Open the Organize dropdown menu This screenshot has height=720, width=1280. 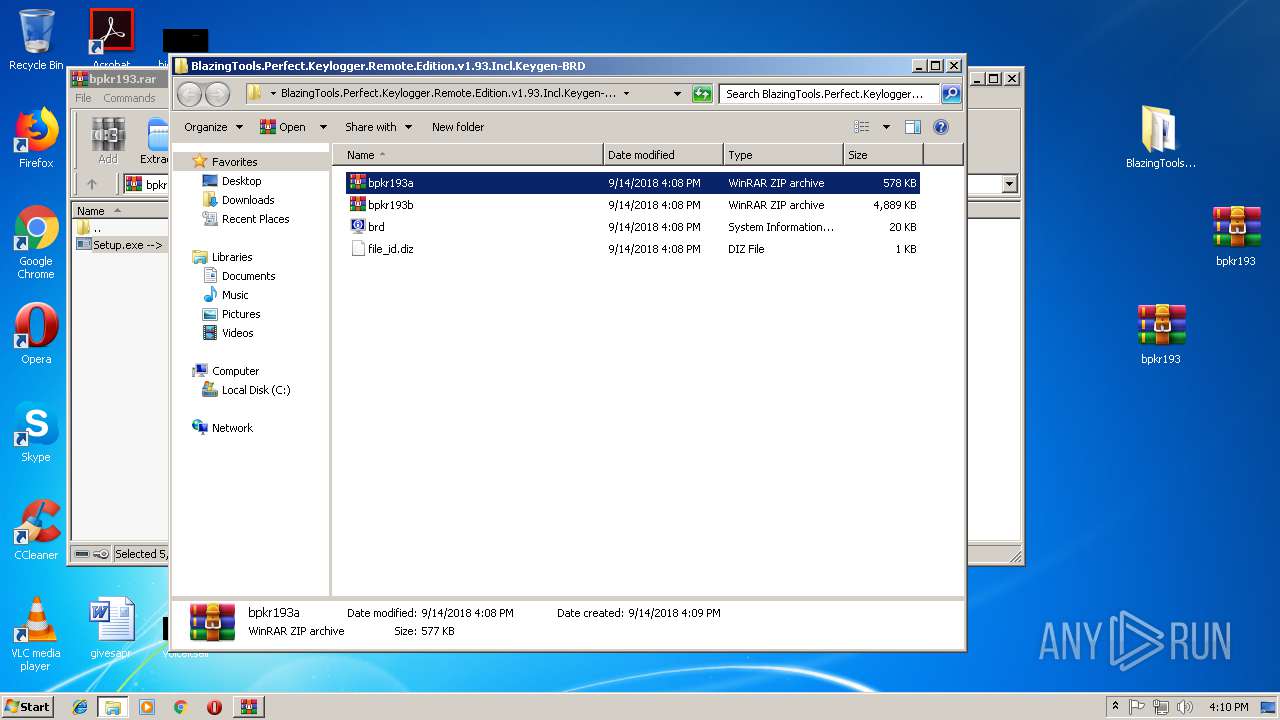pyautogui.click(x=213, y=127)
